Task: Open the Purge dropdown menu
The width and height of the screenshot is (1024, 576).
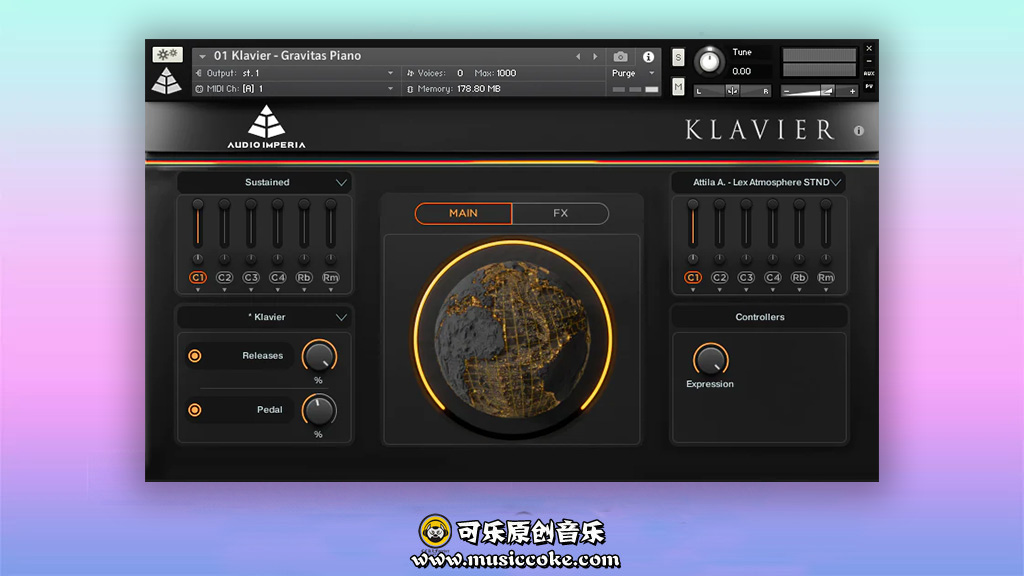Action: tap(634, 73)
